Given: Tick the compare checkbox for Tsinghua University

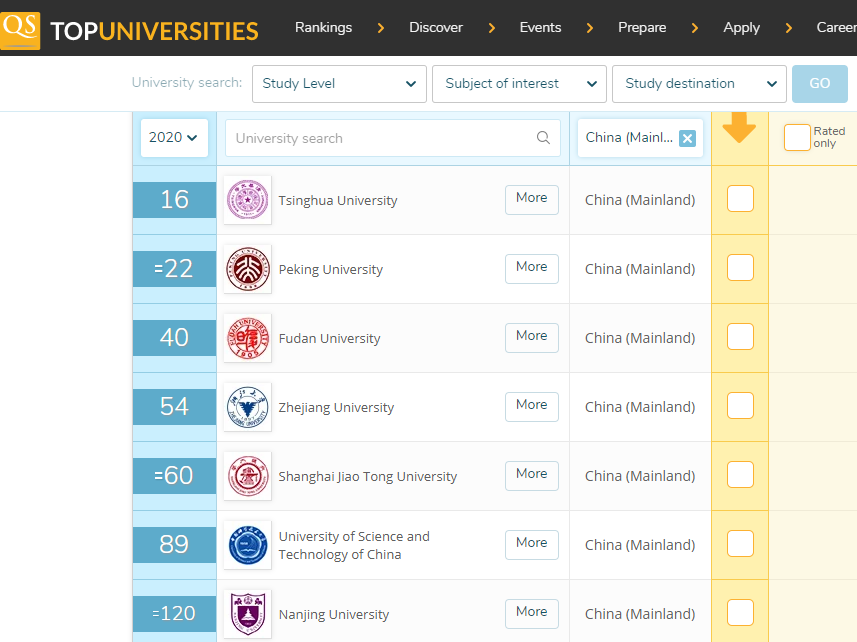Looking at the screenshot, I should [x=740, y=198].
